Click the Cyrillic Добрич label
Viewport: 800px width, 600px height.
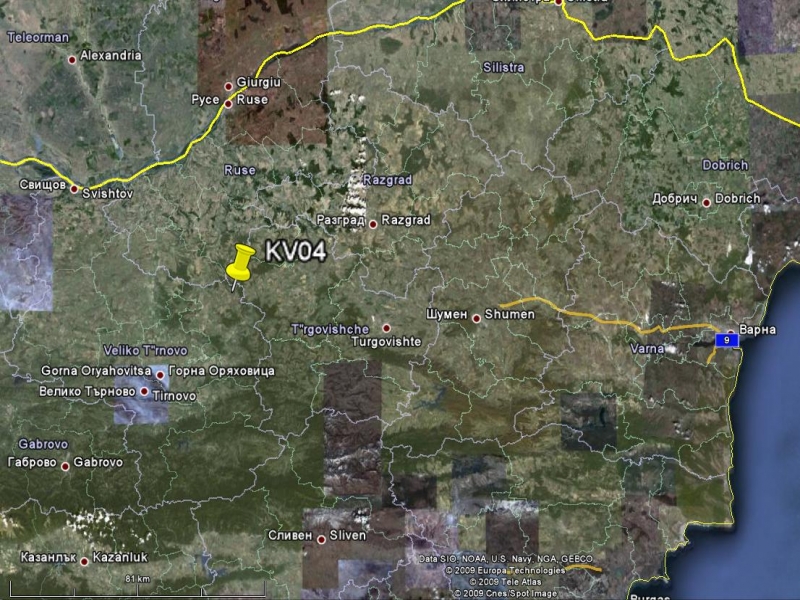click(x=674, y=198)
